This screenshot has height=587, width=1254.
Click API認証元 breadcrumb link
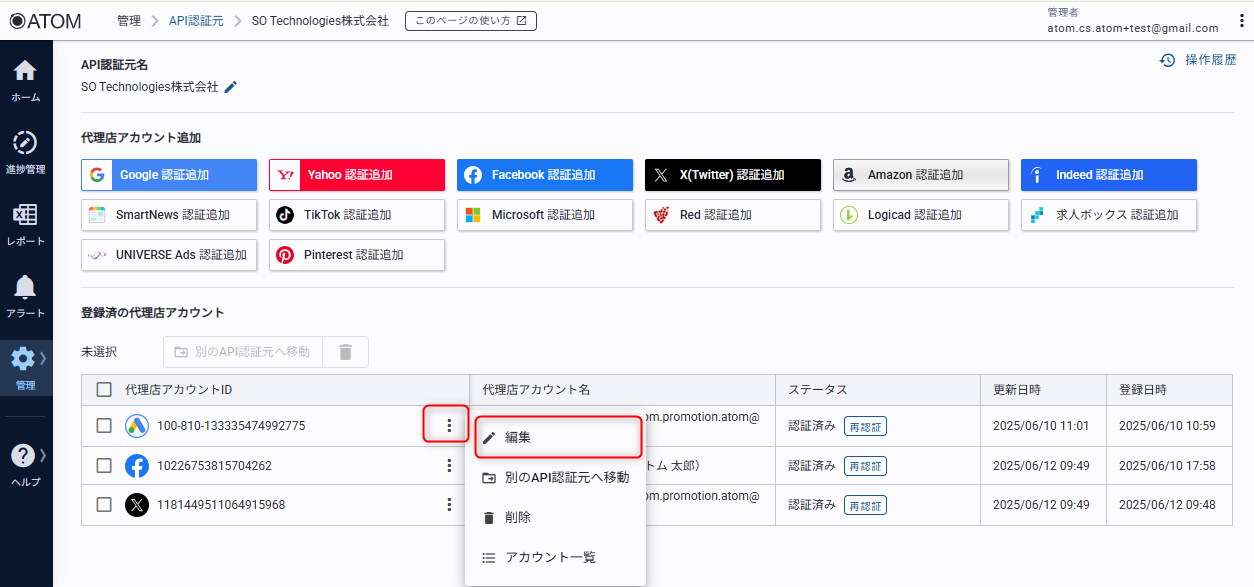pyautogui.click(x=196, y=21)
